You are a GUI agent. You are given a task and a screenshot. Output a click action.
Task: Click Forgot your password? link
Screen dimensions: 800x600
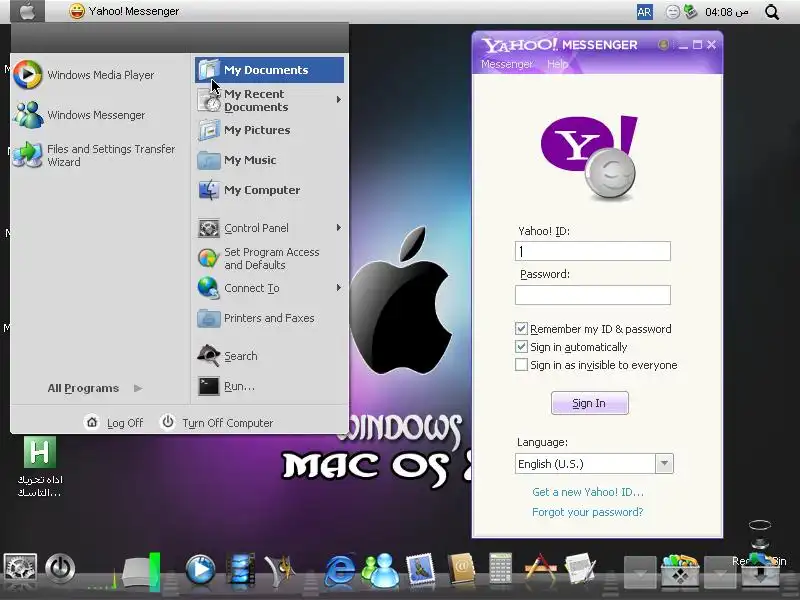[x=587, y=512]
